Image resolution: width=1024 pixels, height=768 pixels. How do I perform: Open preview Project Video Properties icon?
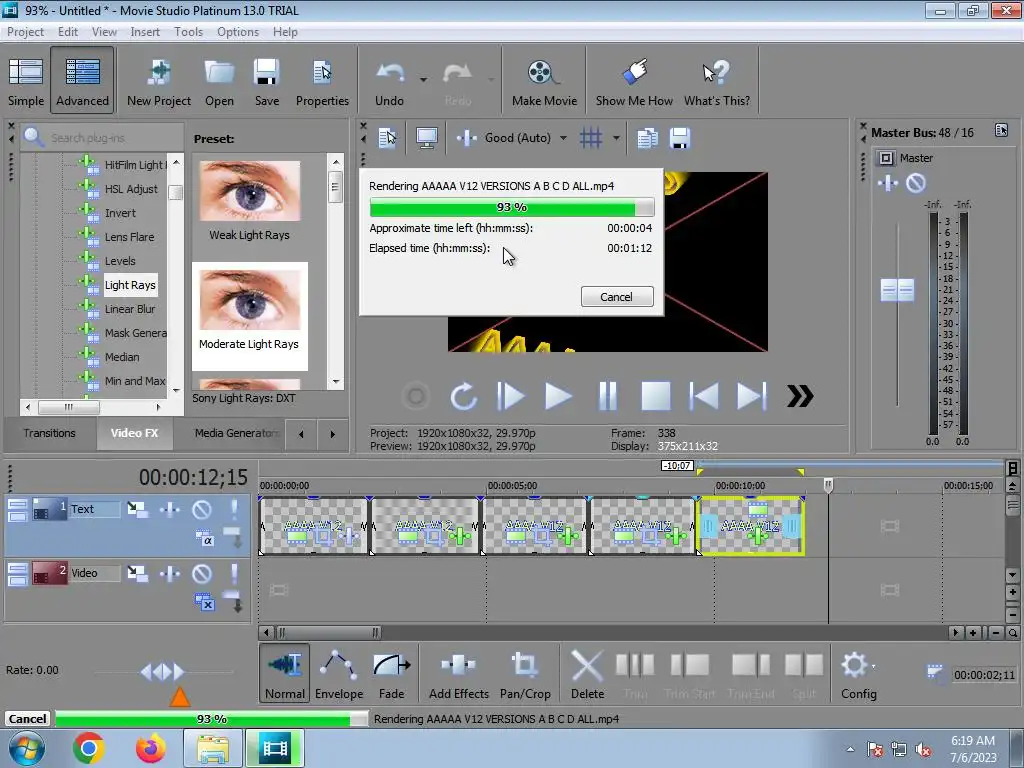pos(388,138)
